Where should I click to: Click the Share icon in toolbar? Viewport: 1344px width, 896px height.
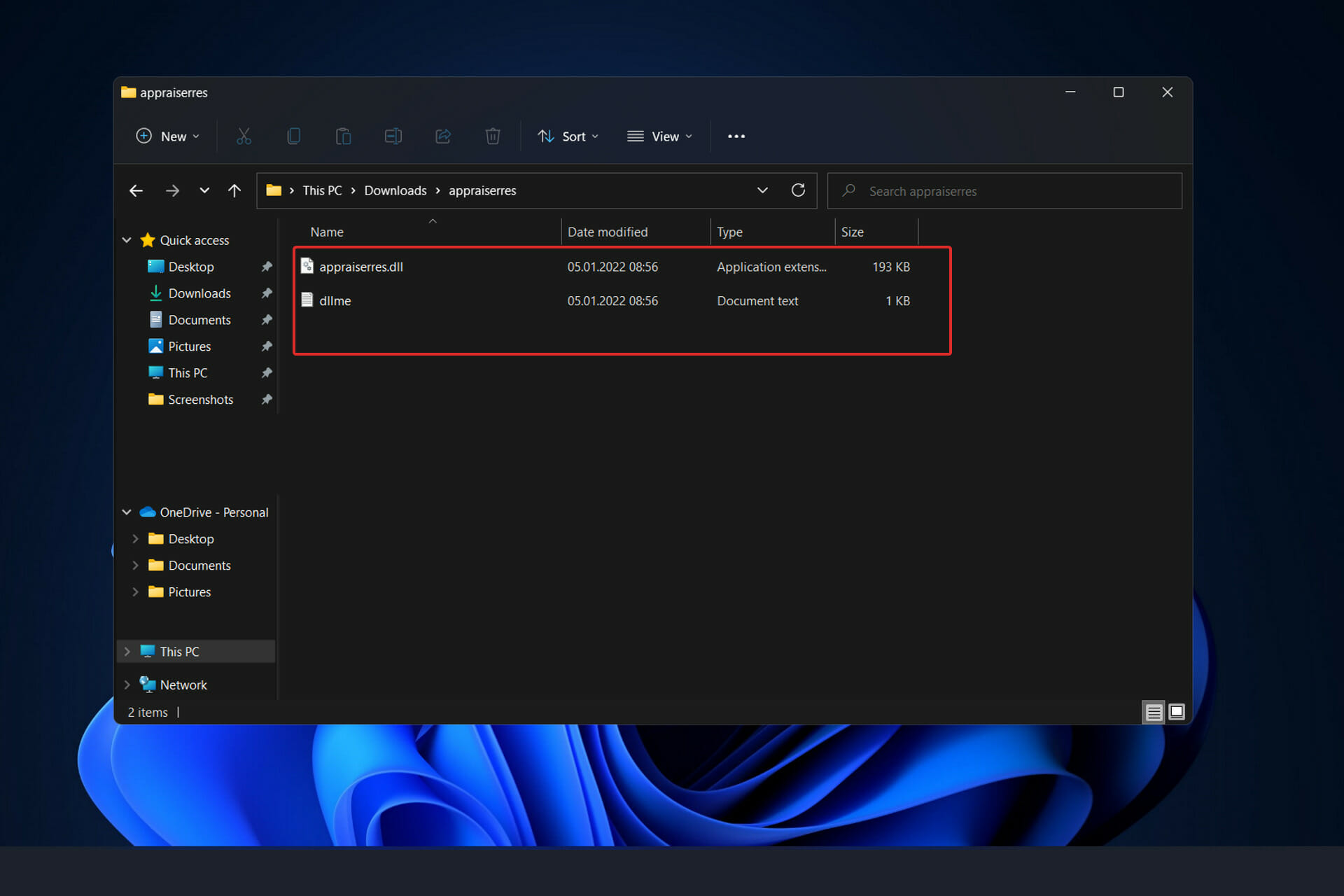click(x=443, y=136)
